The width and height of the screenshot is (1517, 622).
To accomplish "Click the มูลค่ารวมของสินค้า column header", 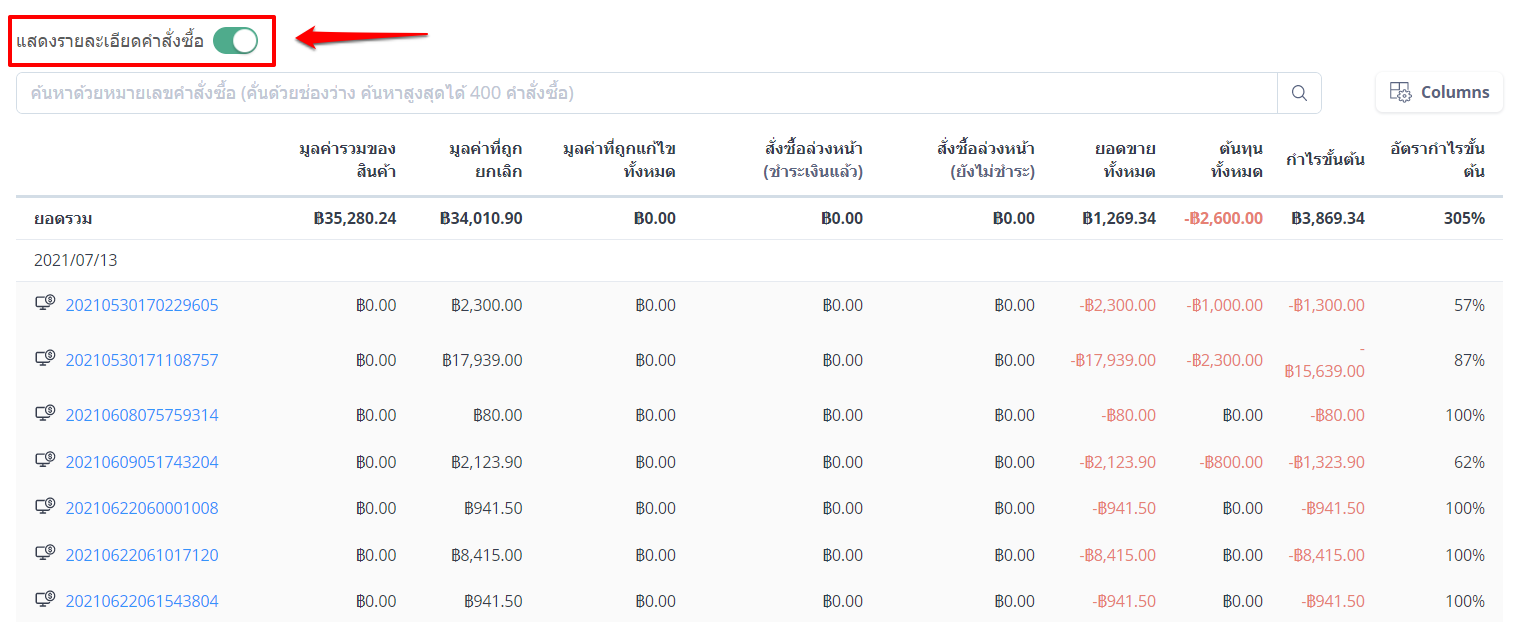I will [x=348, y=160].
